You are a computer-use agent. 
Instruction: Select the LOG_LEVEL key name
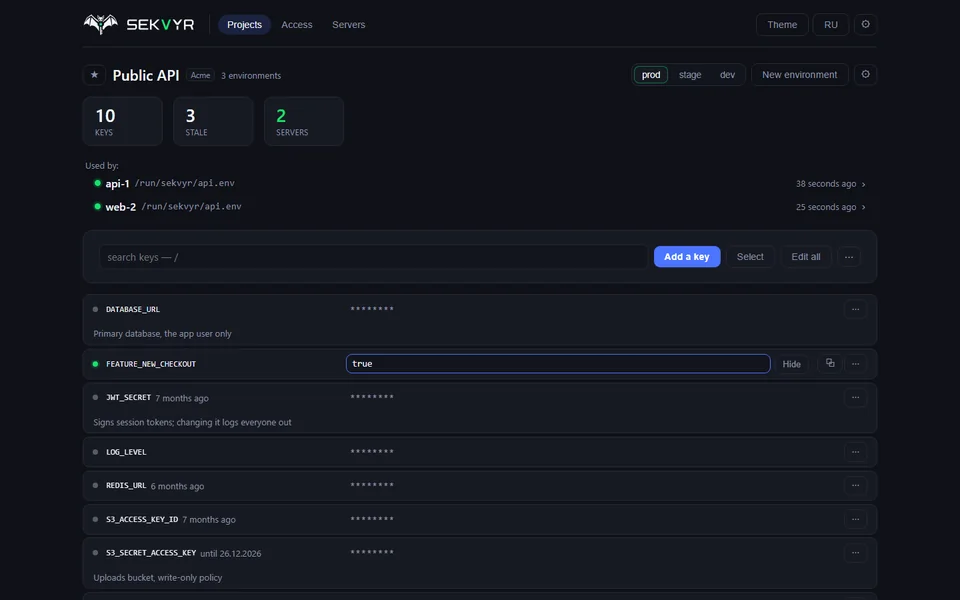126,452
